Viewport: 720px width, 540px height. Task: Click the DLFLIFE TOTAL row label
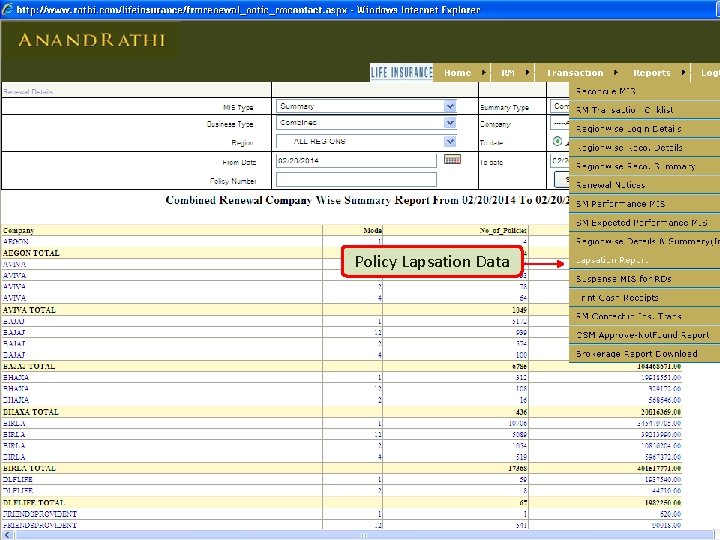[34, 502]
